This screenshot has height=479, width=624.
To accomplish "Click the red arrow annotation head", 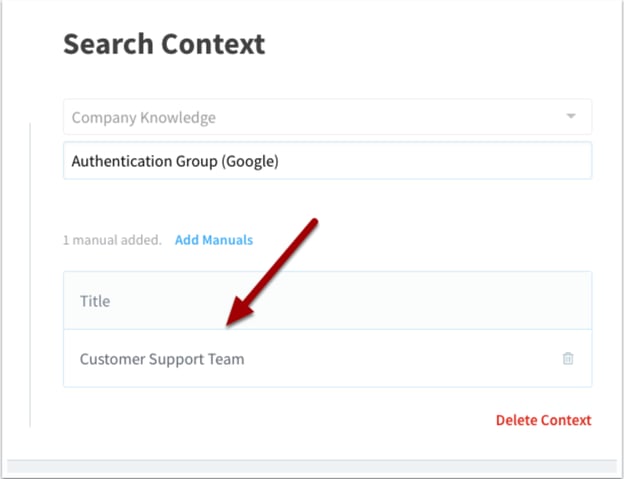I will (x=240, y=313).
